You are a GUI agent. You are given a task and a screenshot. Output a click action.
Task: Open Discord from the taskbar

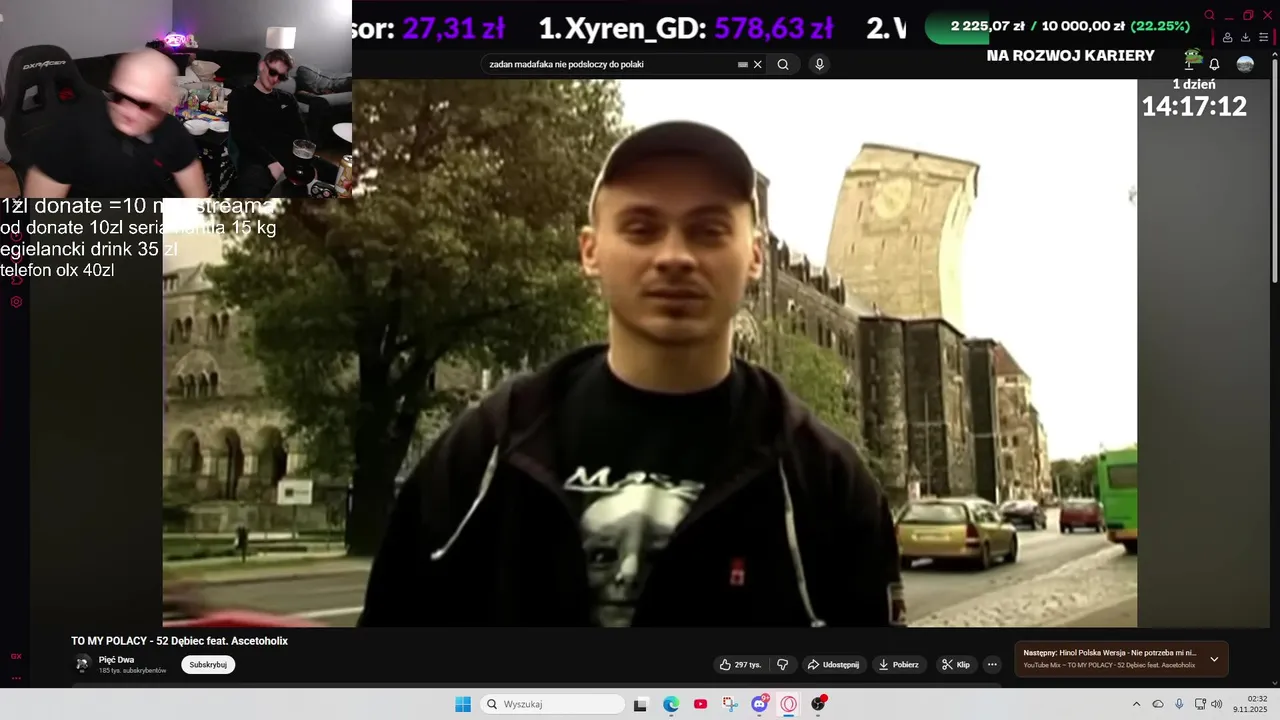[x=760, y=704]
